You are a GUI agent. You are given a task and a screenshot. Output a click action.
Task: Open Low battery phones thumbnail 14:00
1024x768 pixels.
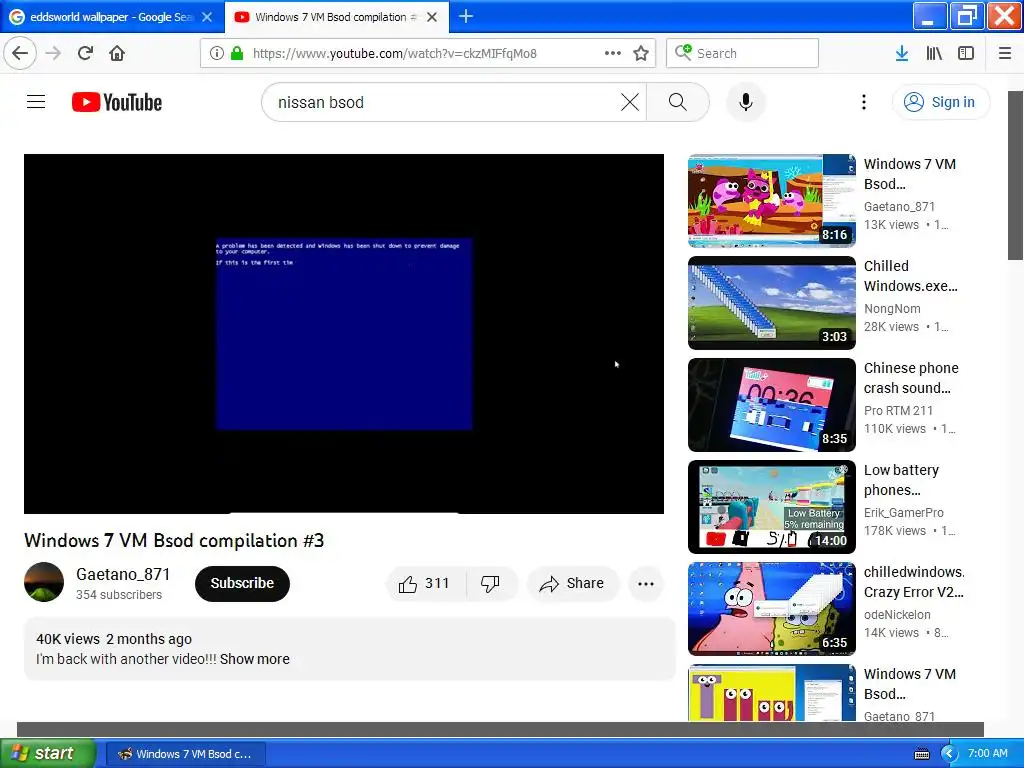coord(771,506)
